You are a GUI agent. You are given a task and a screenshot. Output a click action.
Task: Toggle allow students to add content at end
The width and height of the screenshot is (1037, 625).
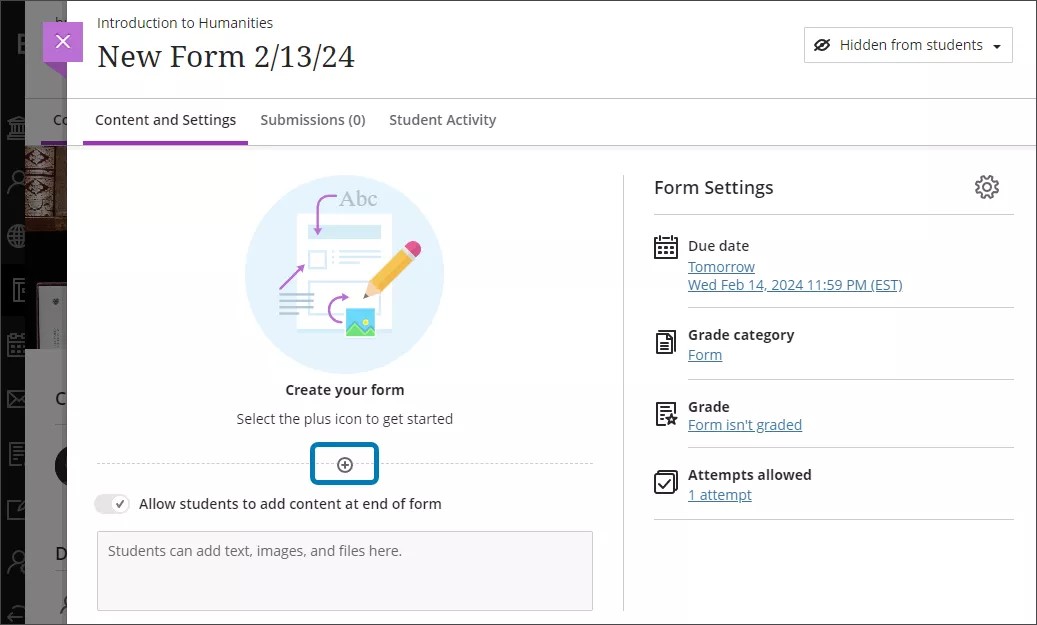click(112, 504)
